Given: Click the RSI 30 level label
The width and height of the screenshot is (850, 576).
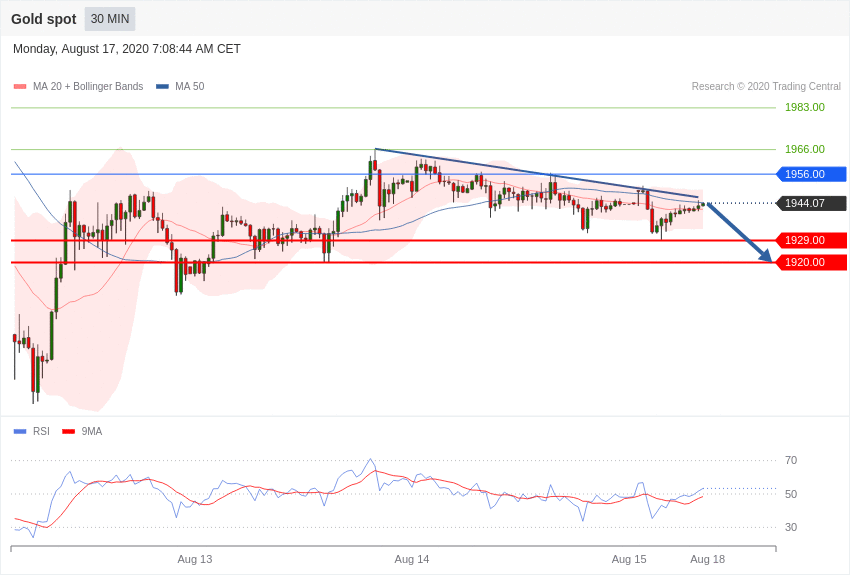Looking at the screenshot, I should tap(791, 527).
